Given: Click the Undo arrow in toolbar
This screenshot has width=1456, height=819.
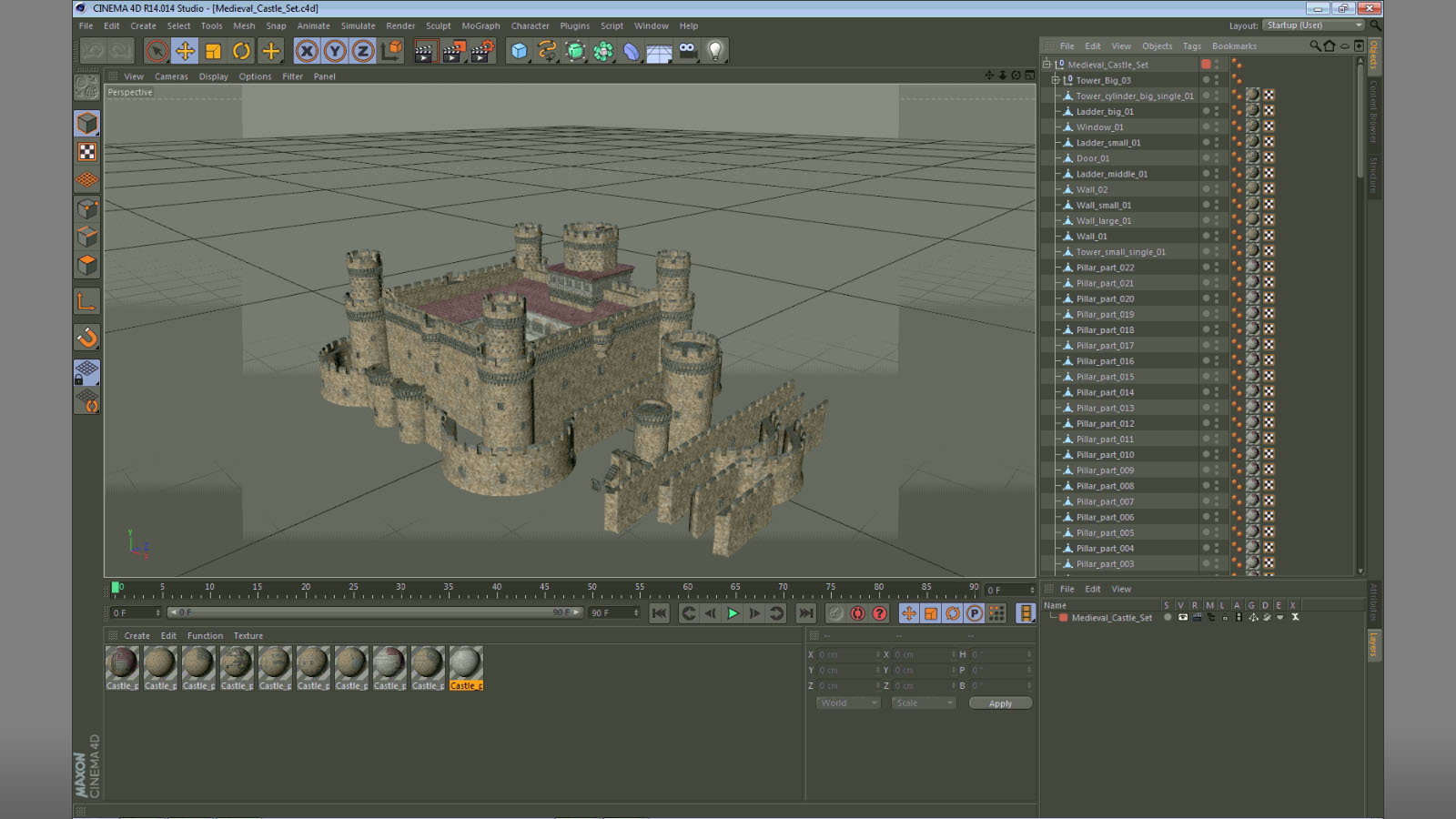Looking at the screenshot, I should pos(93,51).
